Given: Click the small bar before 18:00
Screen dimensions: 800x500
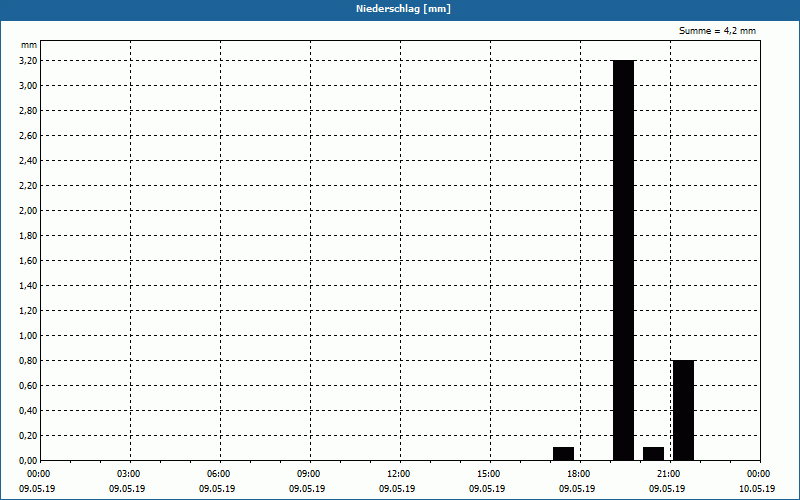Looking at the screenshot, I should [x=563, y=454].
